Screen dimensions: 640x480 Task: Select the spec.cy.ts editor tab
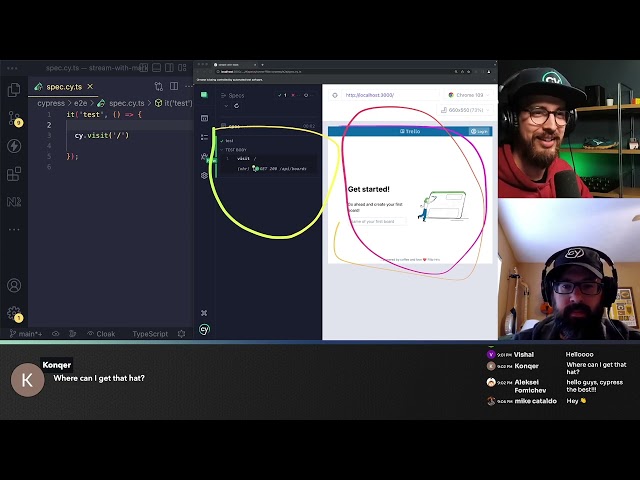(x=64, y=87)
